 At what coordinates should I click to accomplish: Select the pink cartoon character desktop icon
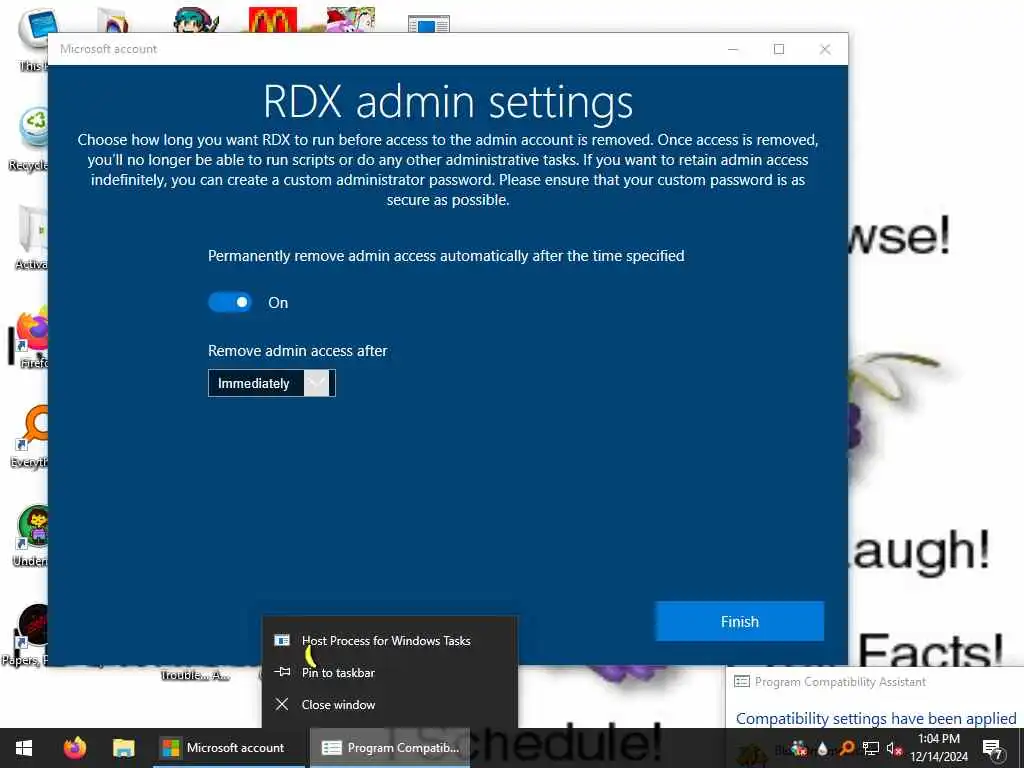351,20
